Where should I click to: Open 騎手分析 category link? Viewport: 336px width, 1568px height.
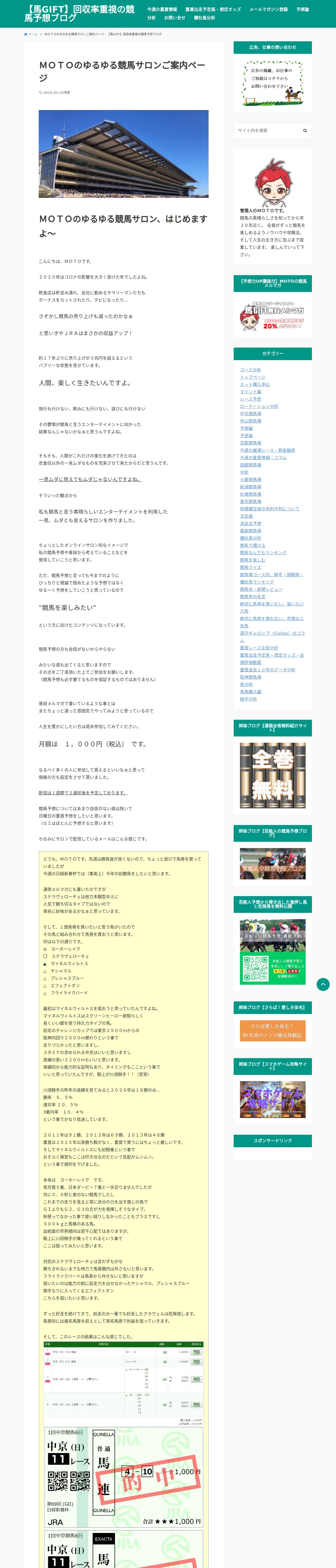tap(248, 699)
